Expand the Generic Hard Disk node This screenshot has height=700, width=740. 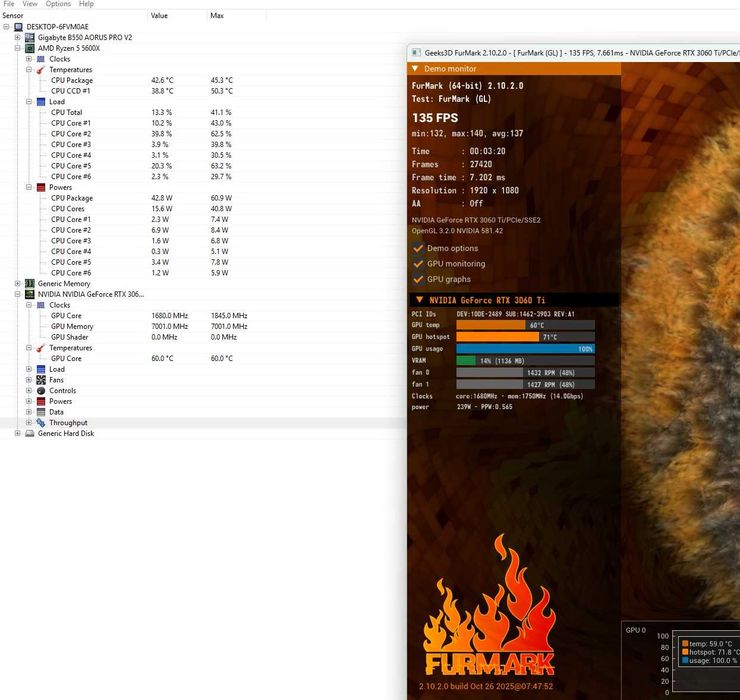17,433
